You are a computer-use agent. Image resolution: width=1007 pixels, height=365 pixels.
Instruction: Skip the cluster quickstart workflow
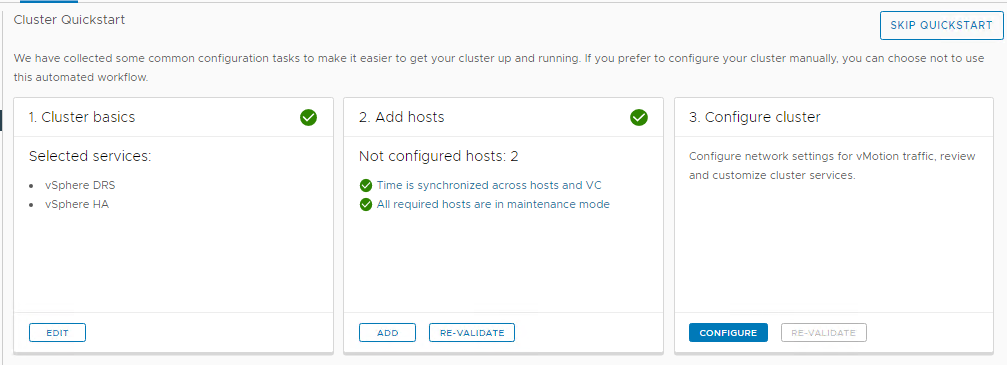[941, 26]
